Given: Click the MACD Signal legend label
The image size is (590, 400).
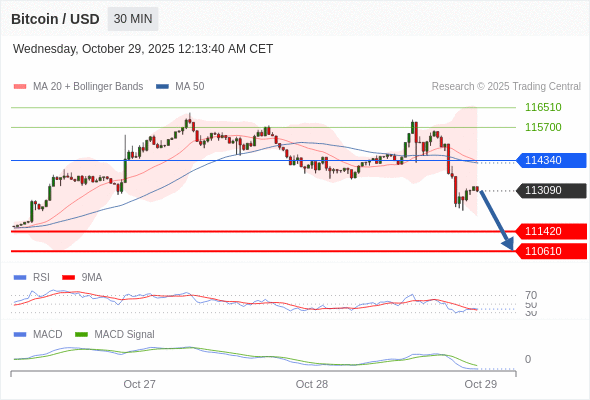Looking at the screenshot, I should (124, 335).
